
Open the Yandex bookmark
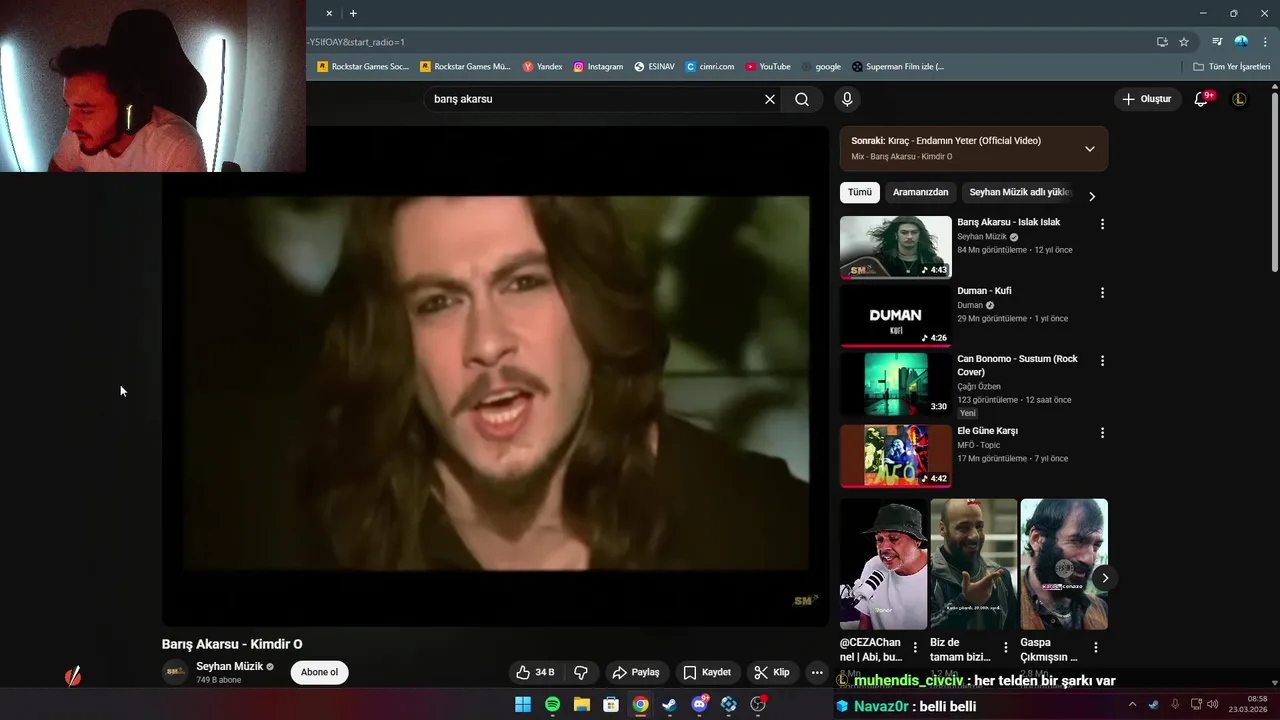tap(543, 67)
